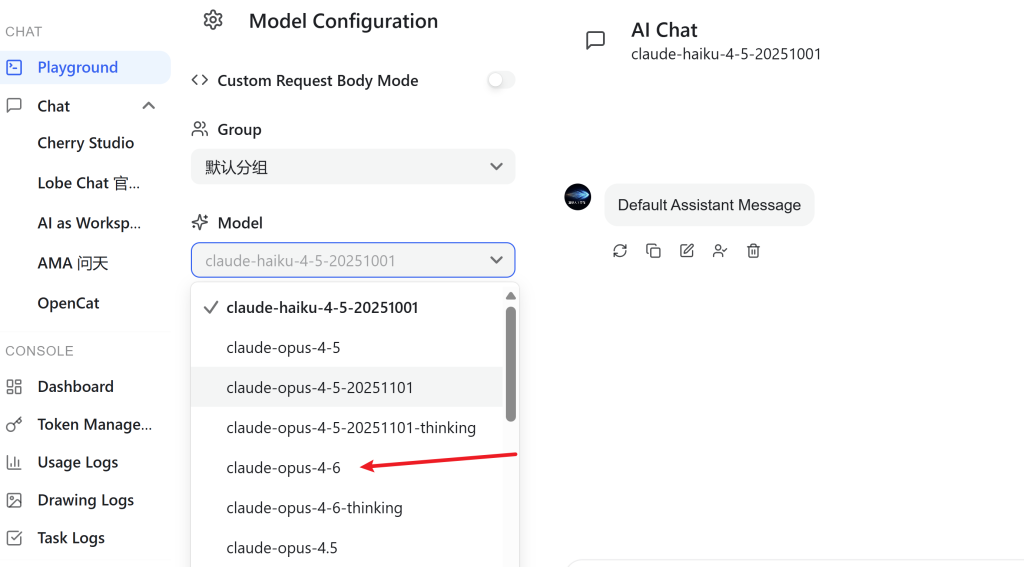Viewport: 1024px width, 567px height.
Task: Open the Playground page
Action: 85,67
